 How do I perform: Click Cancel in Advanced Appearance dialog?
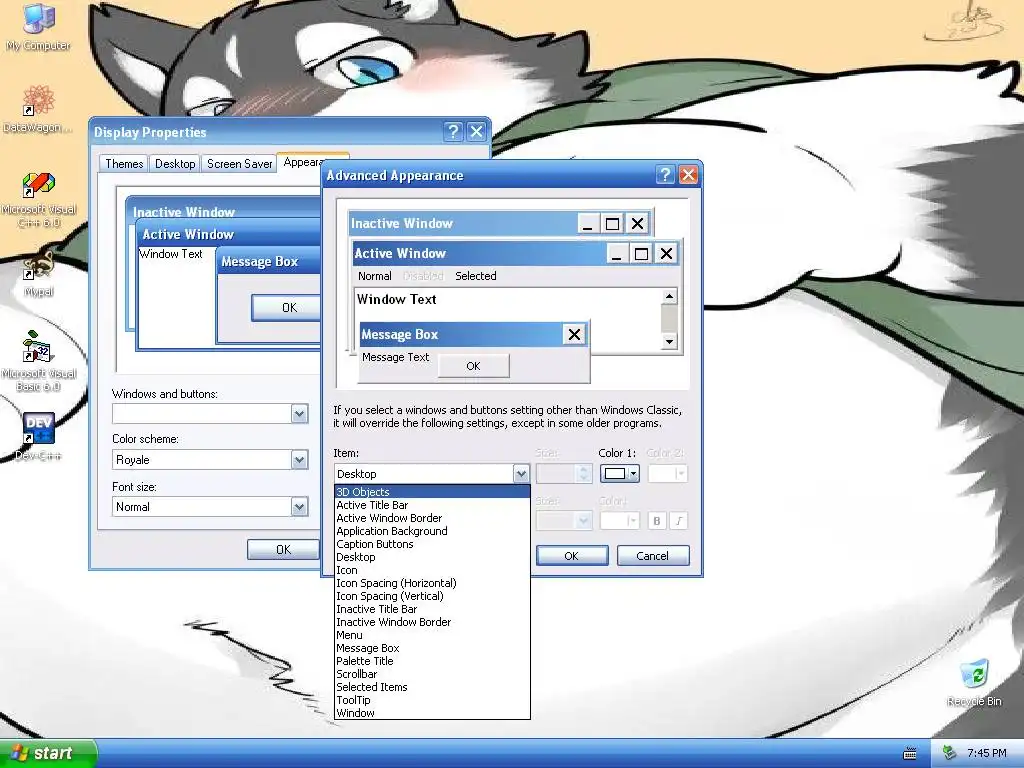(652, 556)
